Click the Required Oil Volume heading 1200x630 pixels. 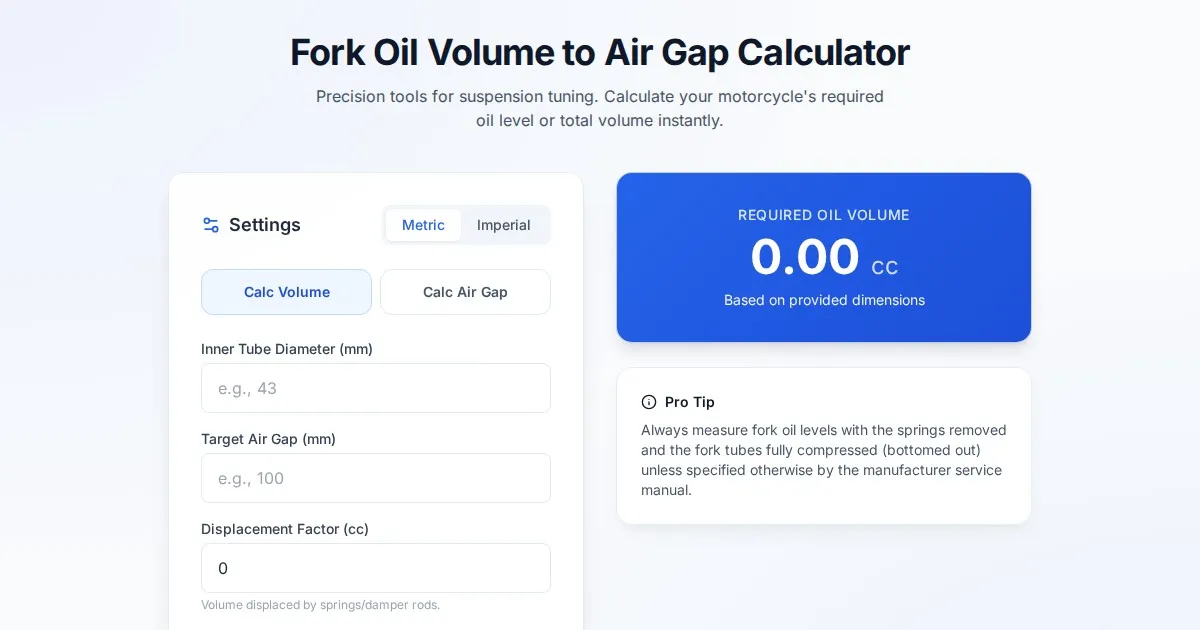tap(823, 215)
